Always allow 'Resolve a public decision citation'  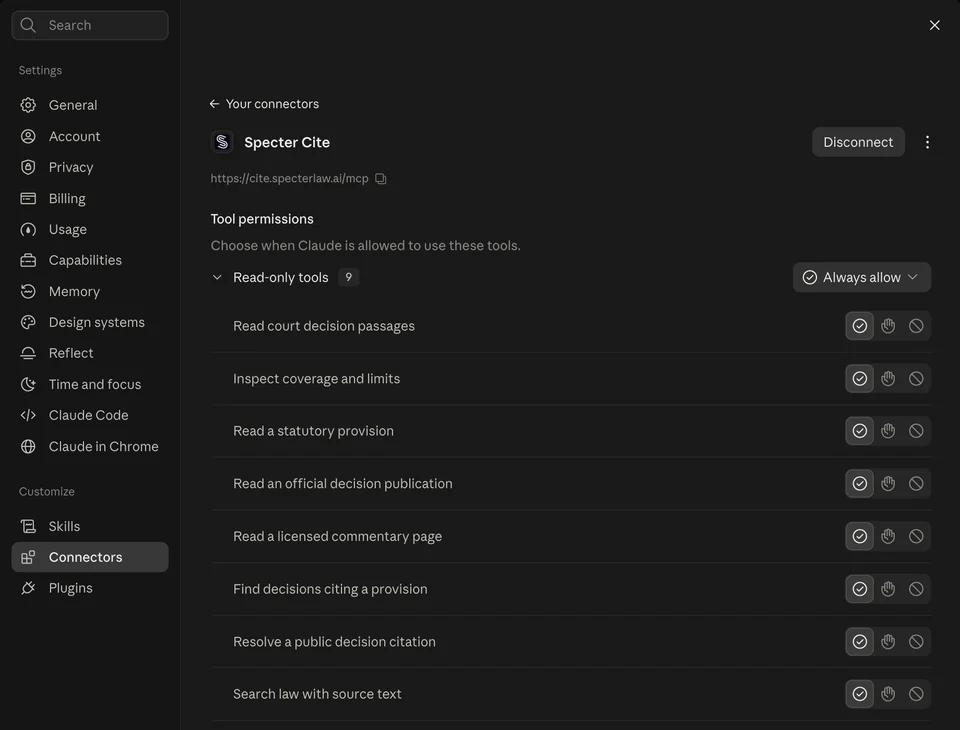(860, 642)
